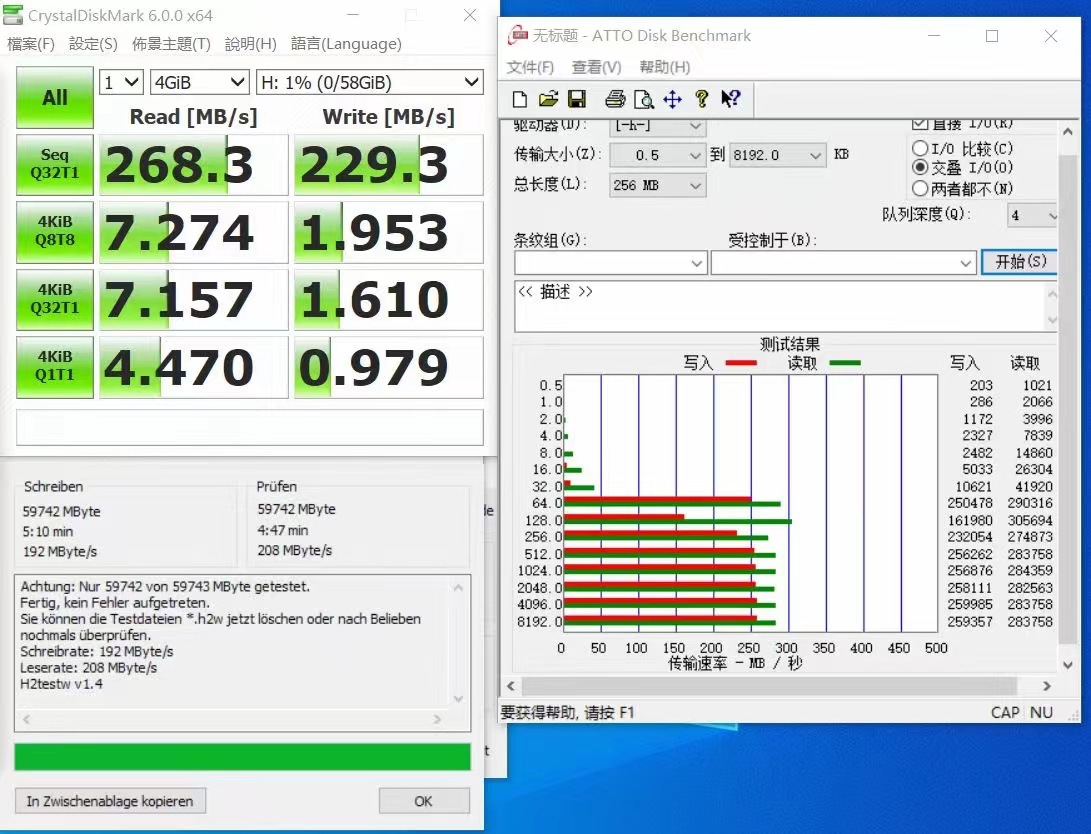
Task: Click the Print icon in ATTO toolbar
Action: click(x=615, y=99)
